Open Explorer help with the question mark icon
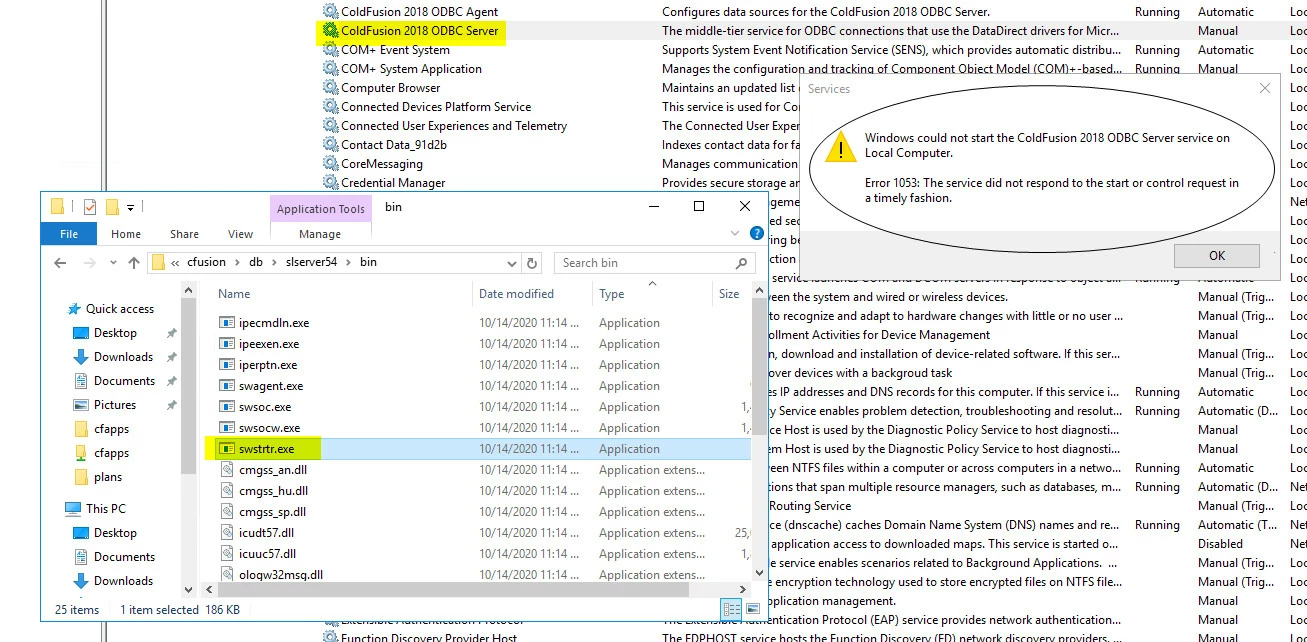The image size is (1307, 642). point(757,233)
